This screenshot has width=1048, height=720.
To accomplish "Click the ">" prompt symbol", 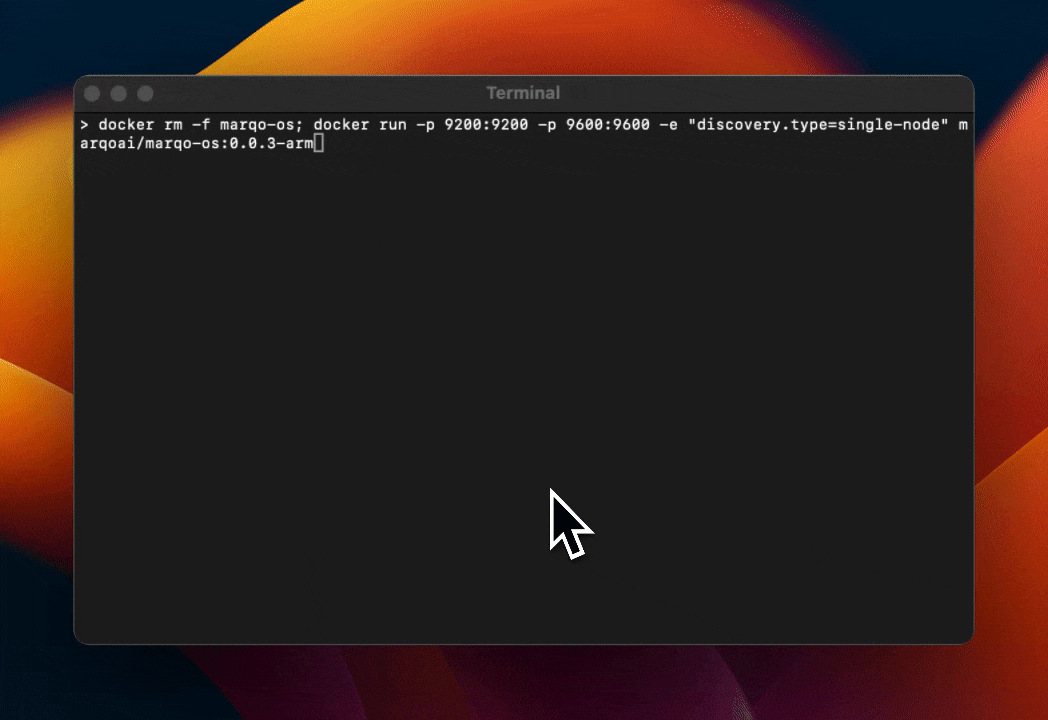I will pos(85,126).
